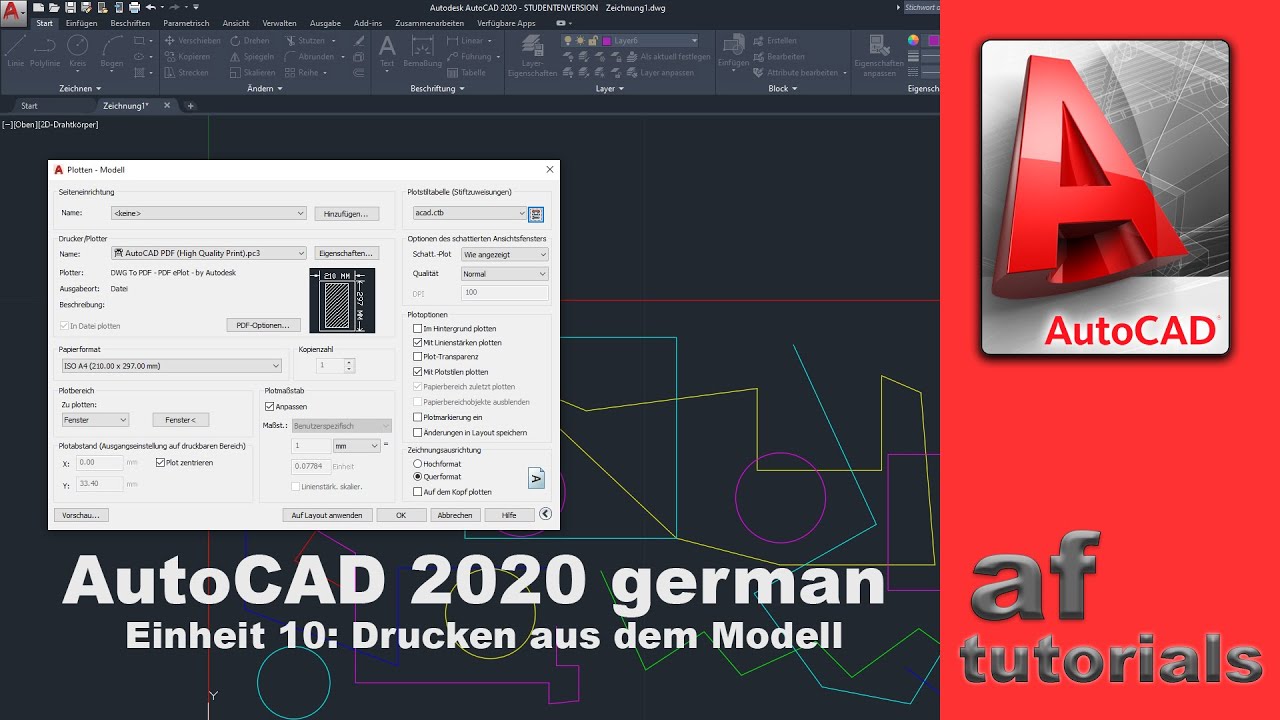Select Querformat orientation
The height and width of the screenshot is (720, 1280).
click(418, 477)
